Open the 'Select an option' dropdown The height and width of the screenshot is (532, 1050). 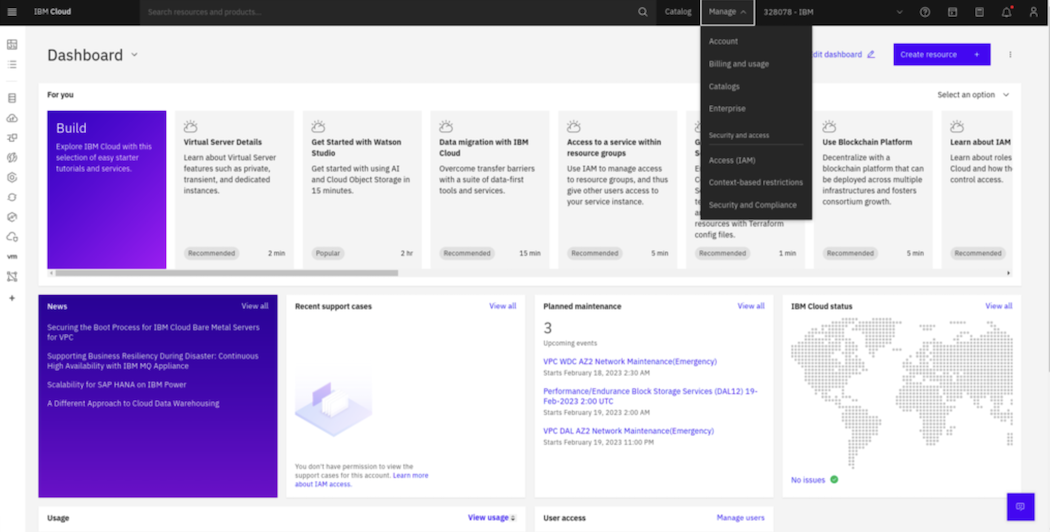click(973, 95)
